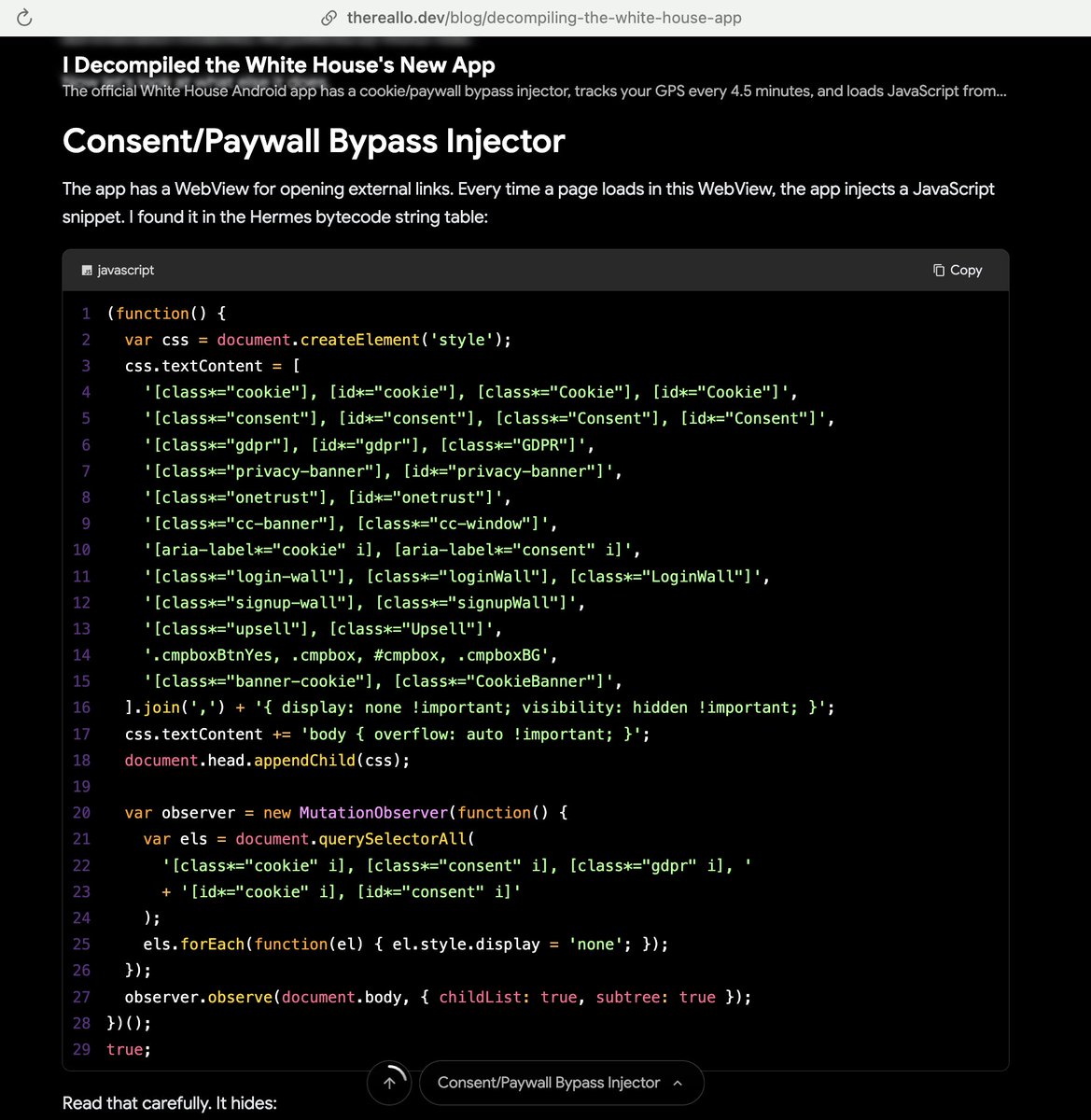The height and width of the screenshot is (1120, 1091).
Task: Click the javascript language icon in code header
Action: click(88, 271)
